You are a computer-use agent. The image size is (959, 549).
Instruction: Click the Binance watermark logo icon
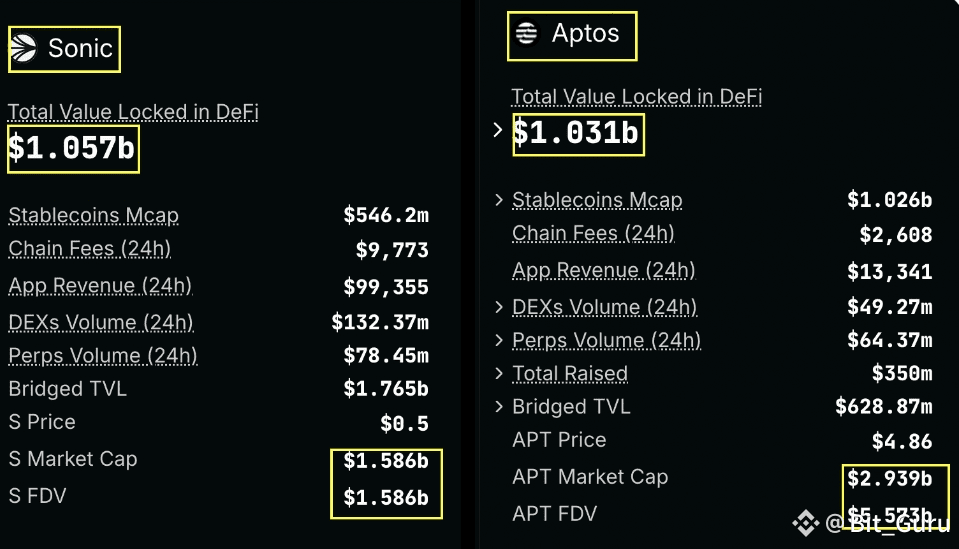805,523
